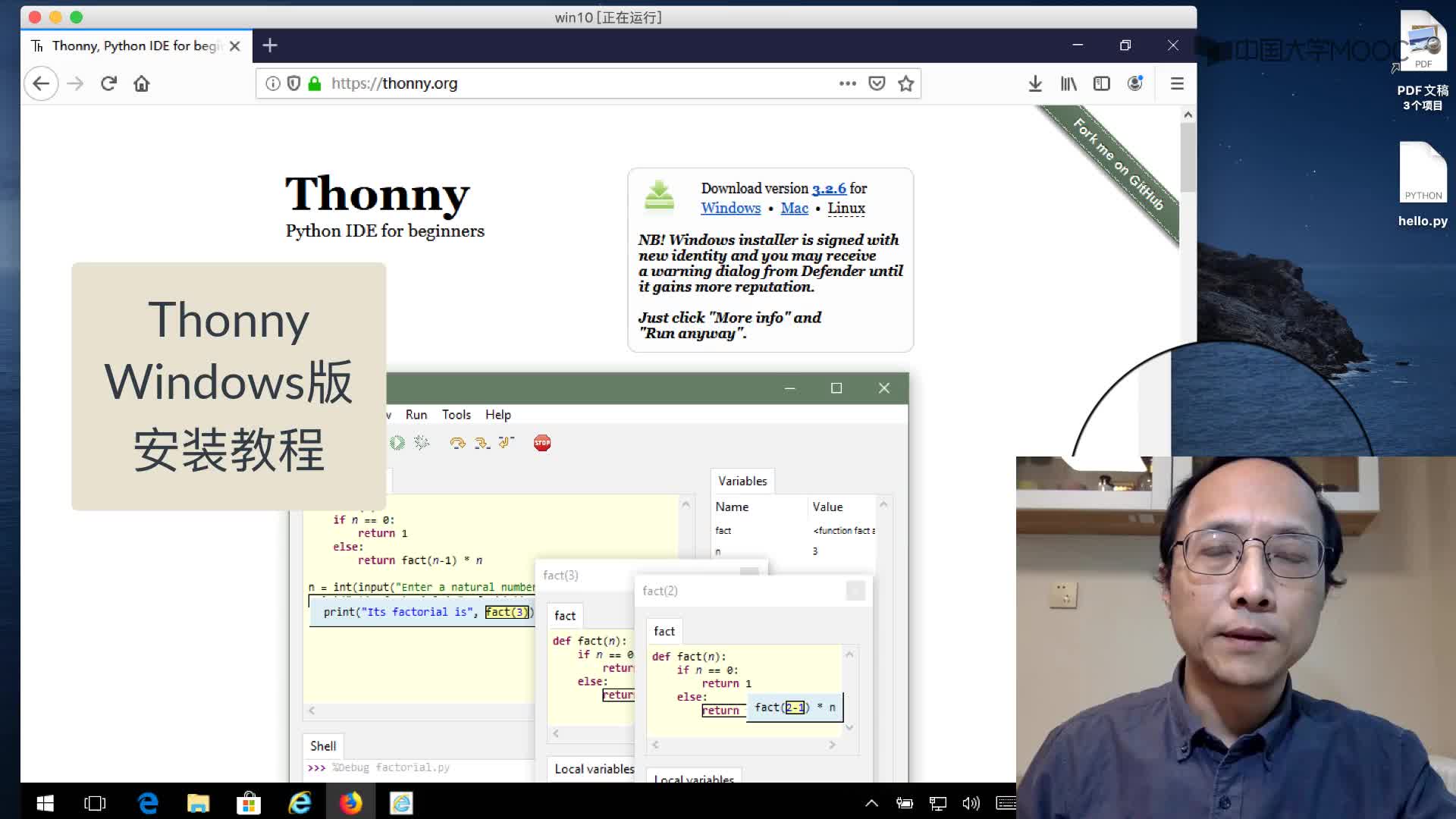Screen dimensions: 1456x819
Task: Open Tools menu in Thonny screenshot
Action: [457, 415]
